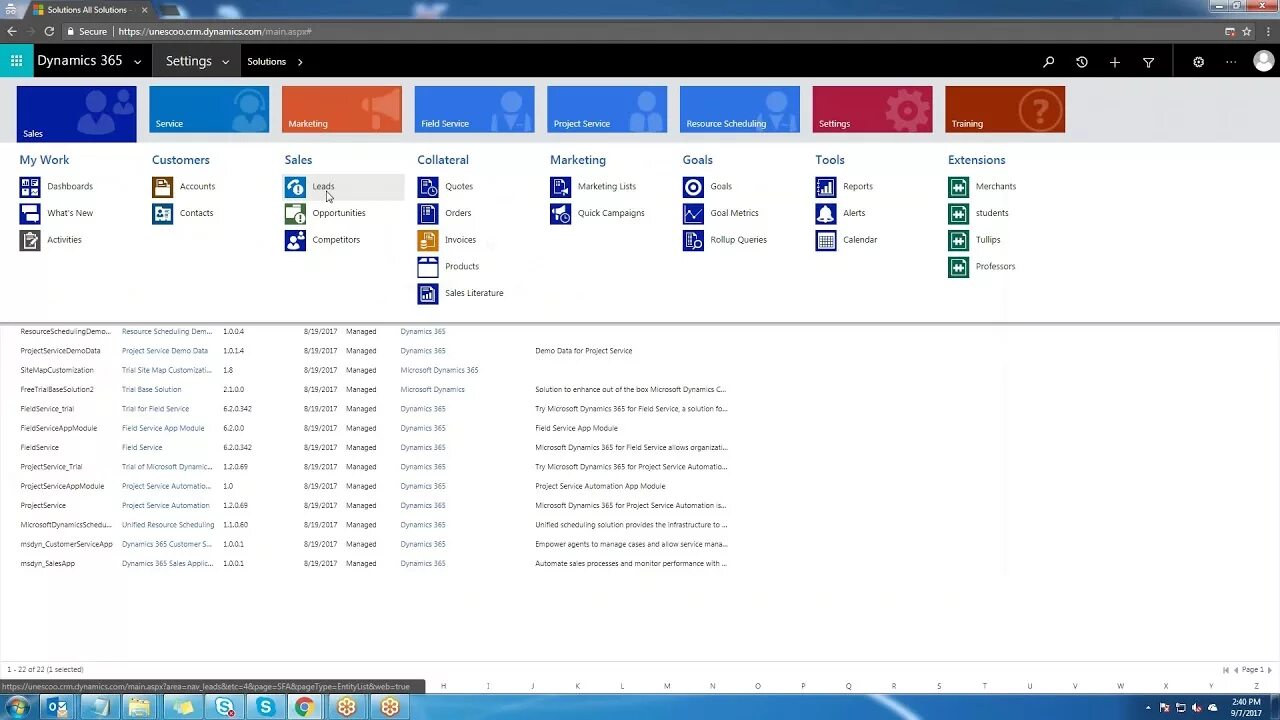Open the Dashboards icon under My Work

(x=30, y=187)
